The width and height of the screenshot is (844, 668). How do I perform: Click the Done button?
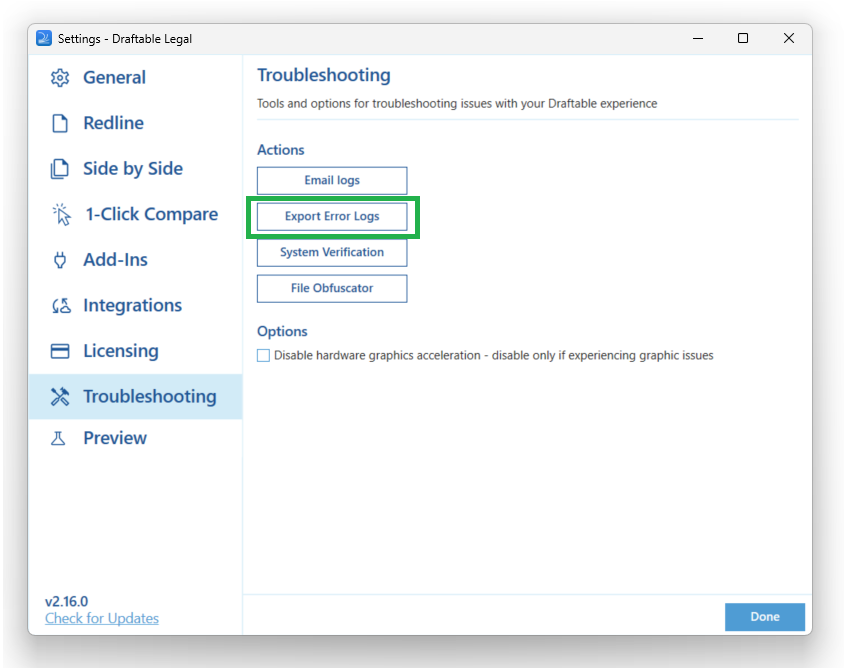click(765, 617)
